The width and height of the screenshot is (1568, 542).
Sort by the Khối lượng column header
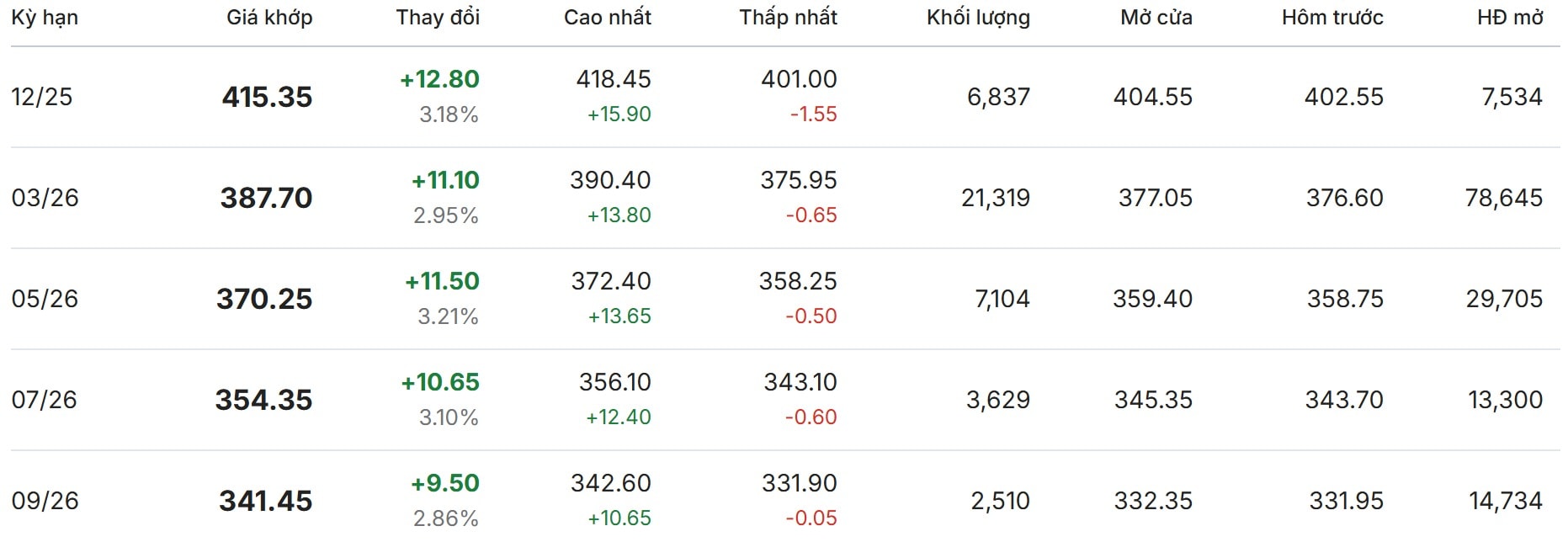[978, 18]
